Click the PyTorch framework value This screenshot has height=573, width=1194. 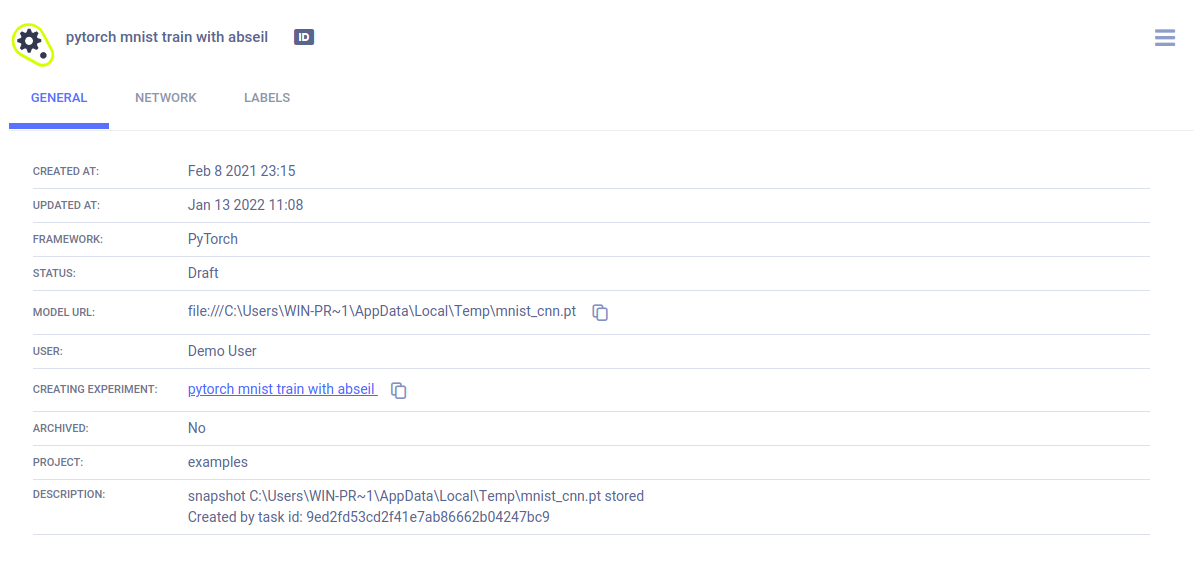(x=212, y=239)
